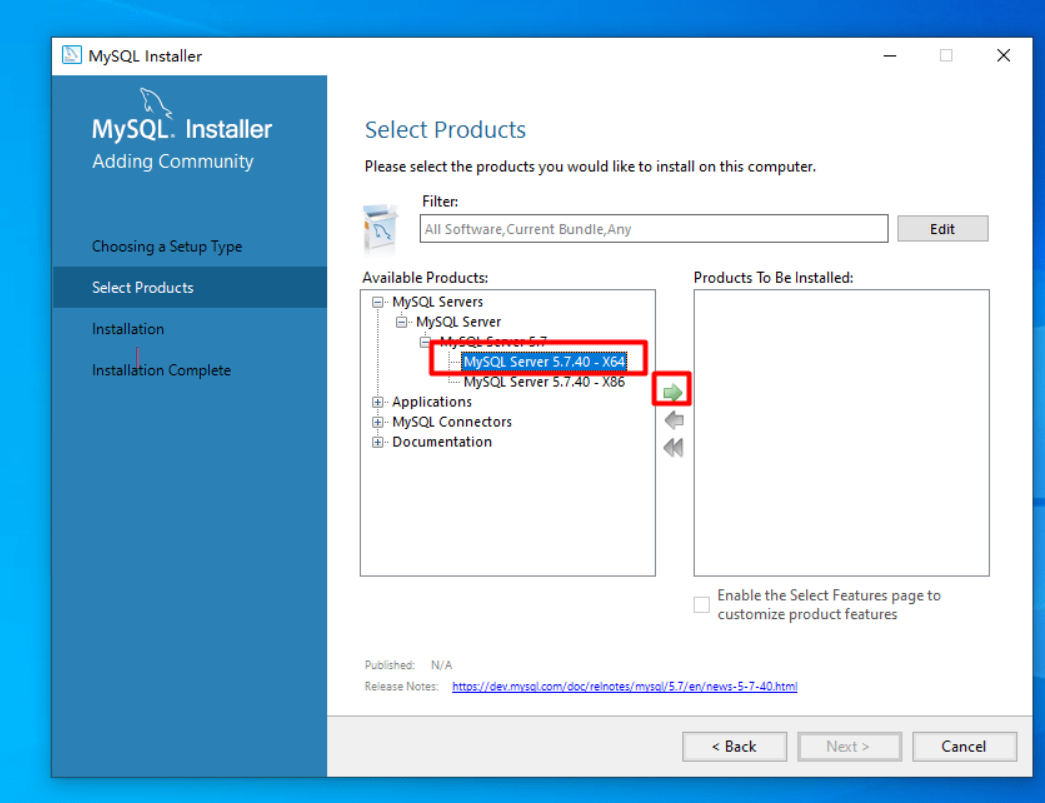Click the Next button
Viewport: 1045px width, 803px height.
[849, 746]
